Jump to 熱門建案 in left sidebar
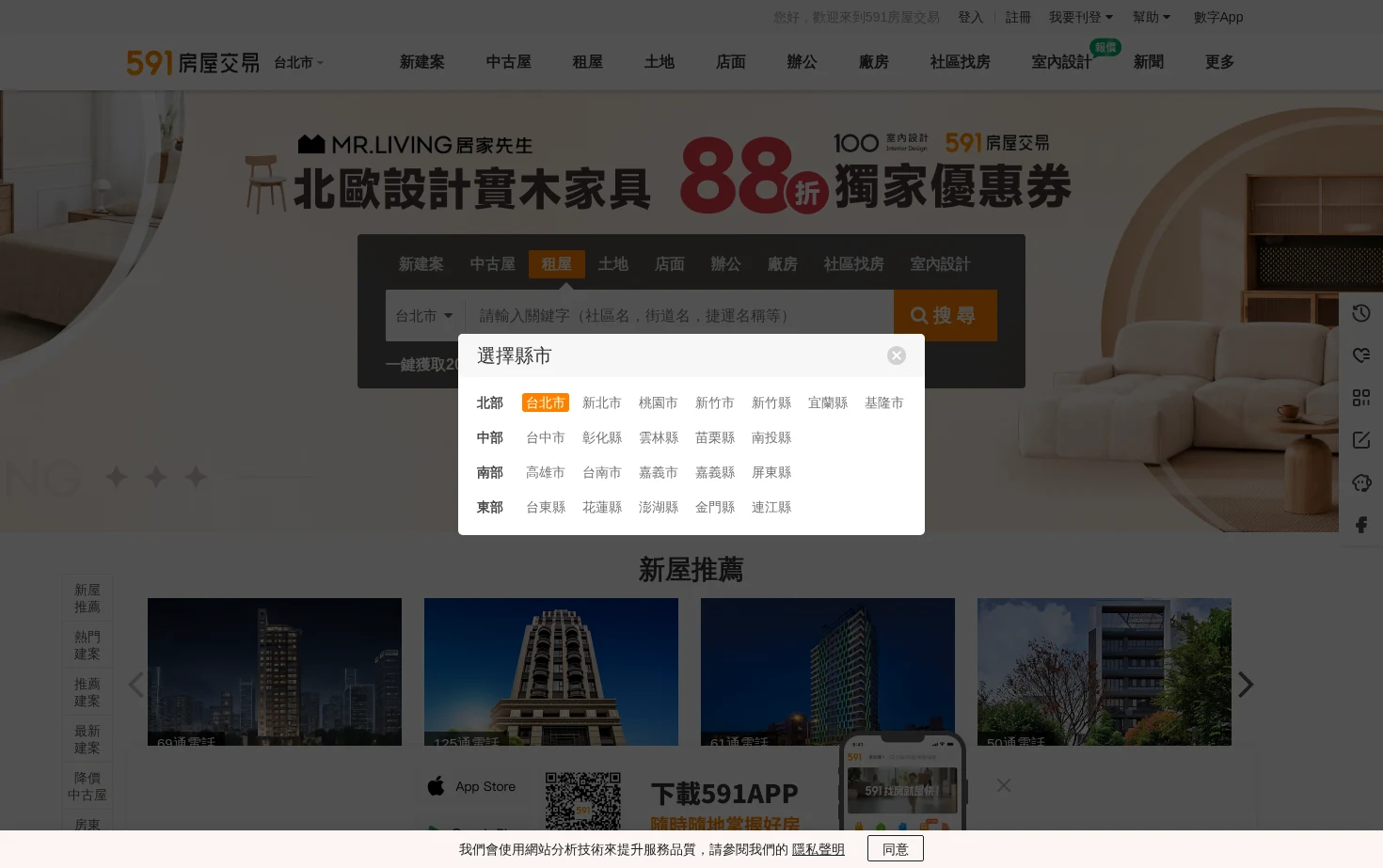Image resolution: width=1383 pixels, height=868 pixels. [87, 645]
